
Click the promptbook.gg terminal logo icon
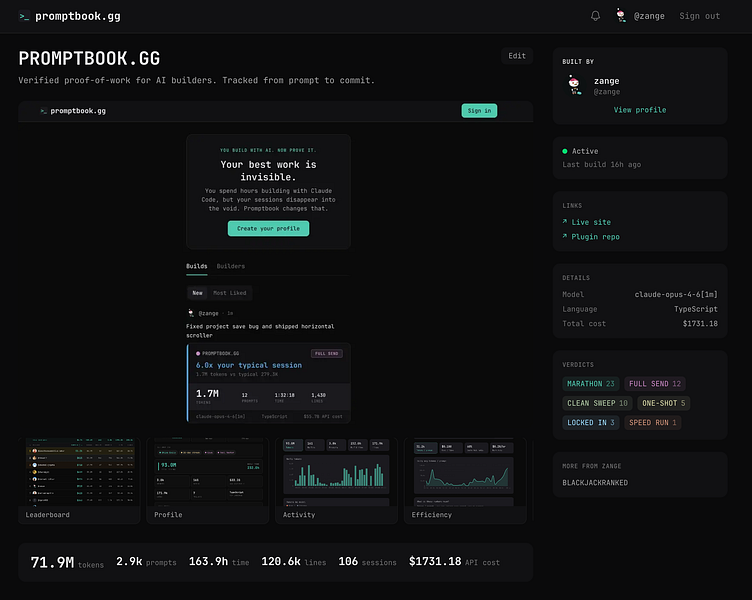24,16
